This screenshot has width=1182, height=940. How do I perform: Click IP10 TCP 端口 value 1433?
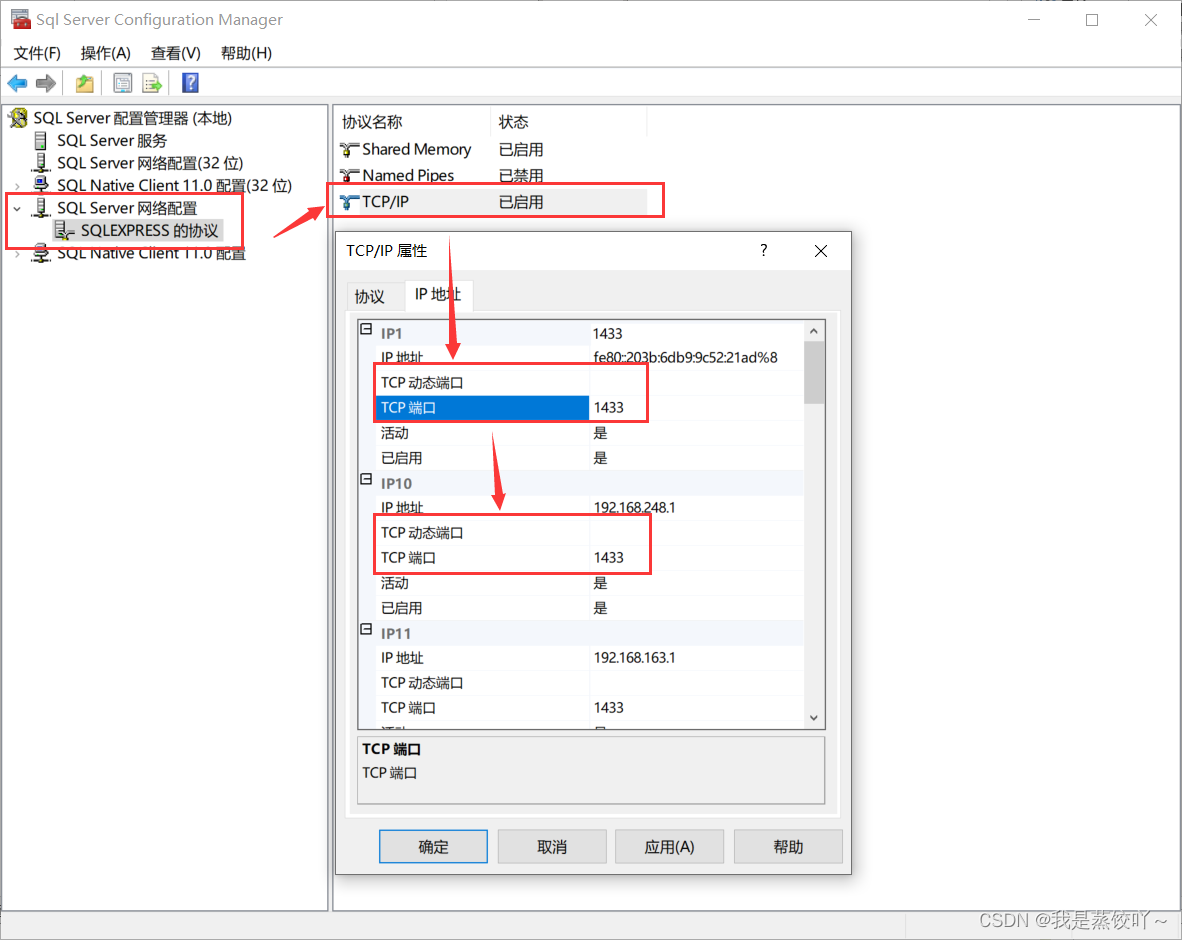tap(695, 558)
